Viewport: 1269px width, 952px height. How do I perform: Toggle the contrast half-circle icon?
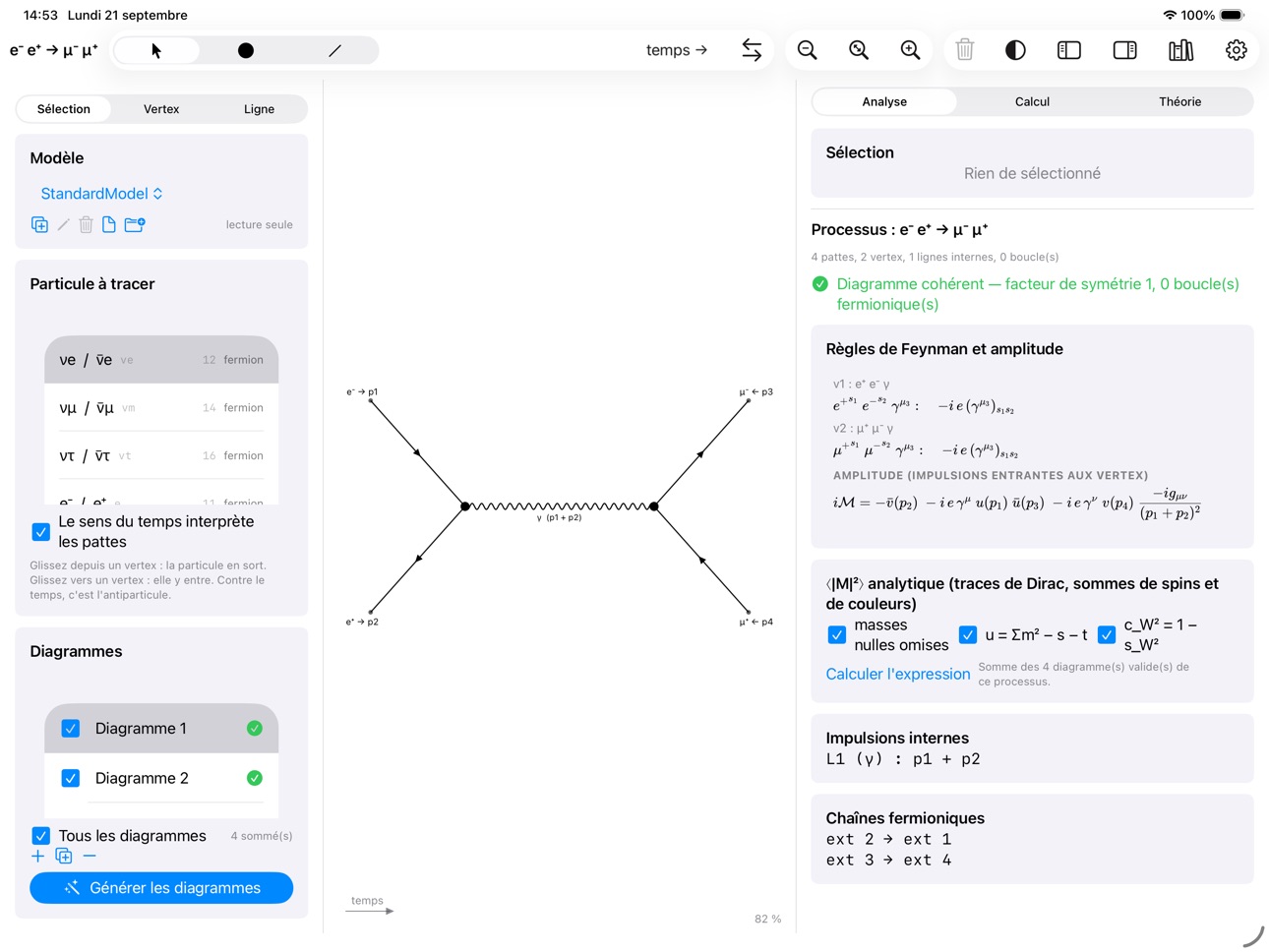1015,50
